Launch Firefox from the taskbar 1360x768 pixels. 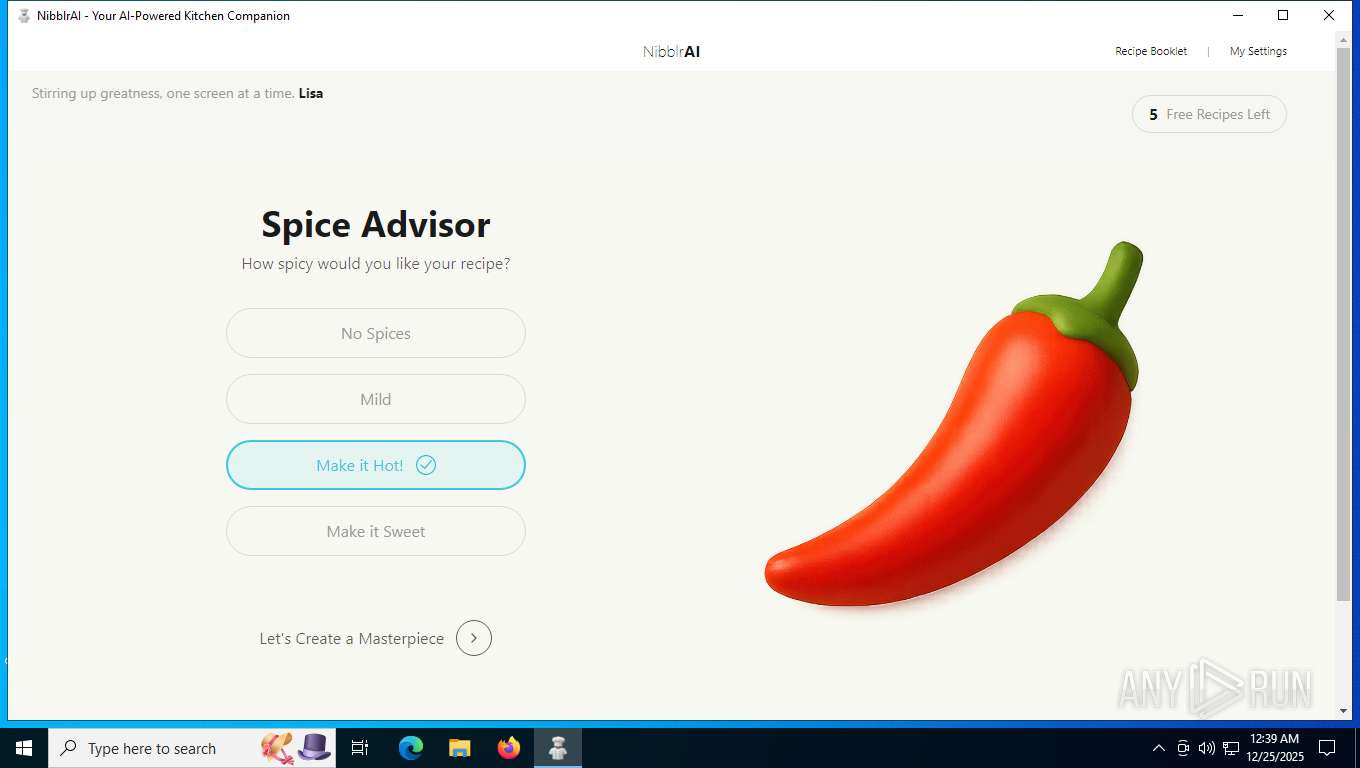pyautogui.click(x=509, y=748)
